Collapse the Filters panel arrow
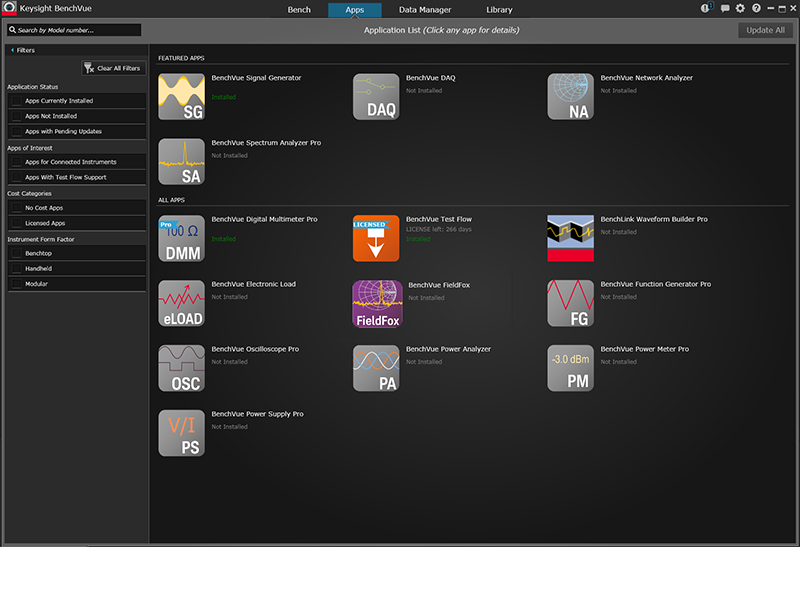The height and width of the screenshot is (600, 800). pos(11,49)
